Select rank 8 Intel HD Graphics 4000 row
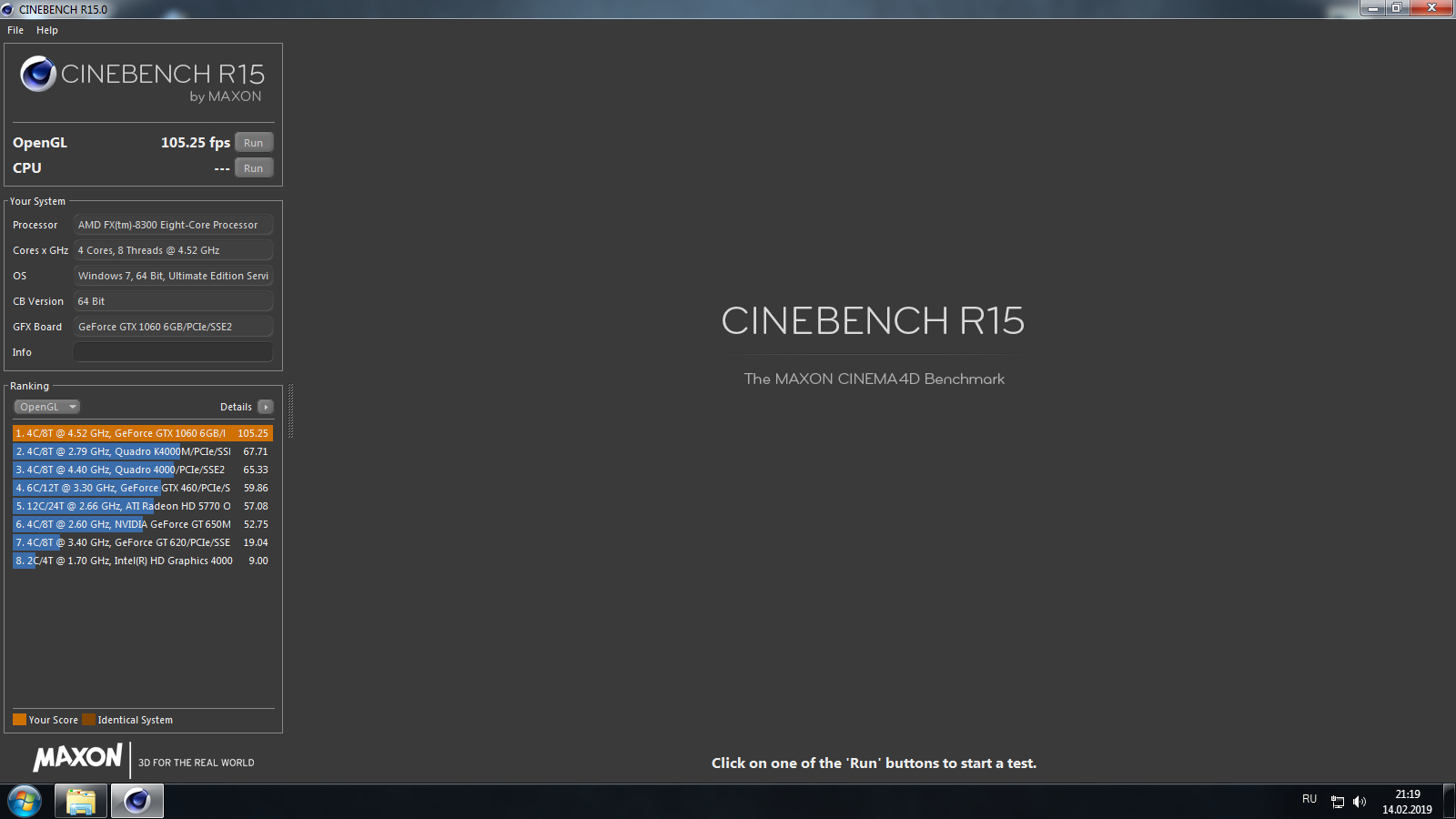Viewport: 1456px width, 819px height. pyautogui.click(x=143, y=561)
